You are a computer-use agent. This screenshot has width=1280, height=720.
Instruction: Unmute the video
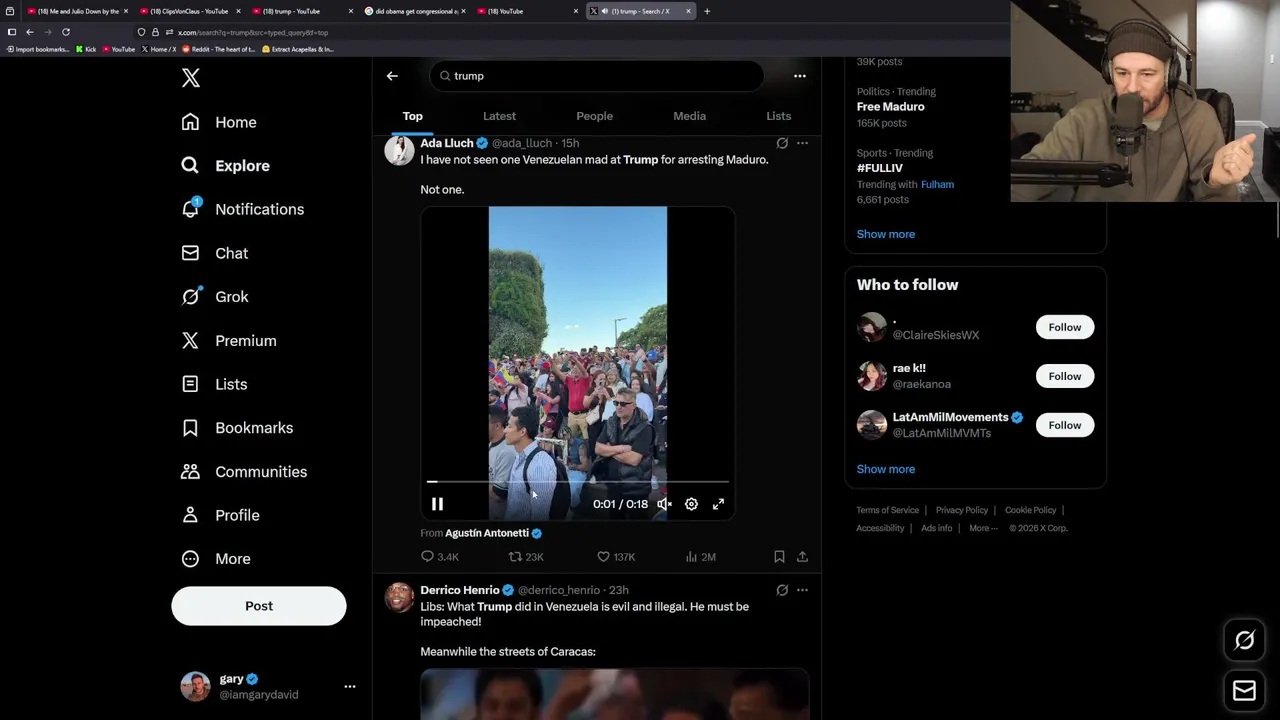point(664,504)
